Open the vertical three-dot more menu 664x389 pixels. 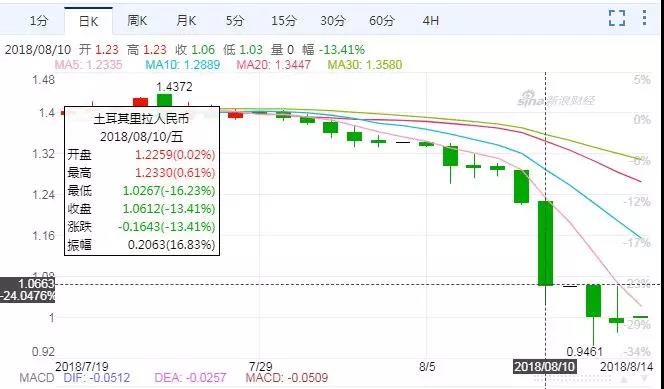point(645,18)
